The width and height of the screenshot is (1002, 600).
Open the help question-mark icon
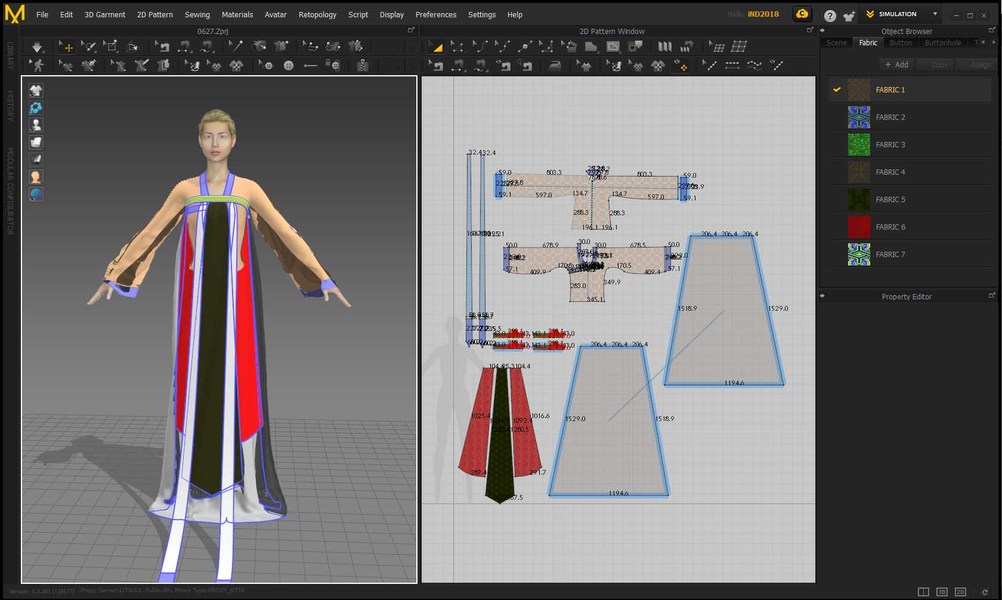[x=829, y=15]
